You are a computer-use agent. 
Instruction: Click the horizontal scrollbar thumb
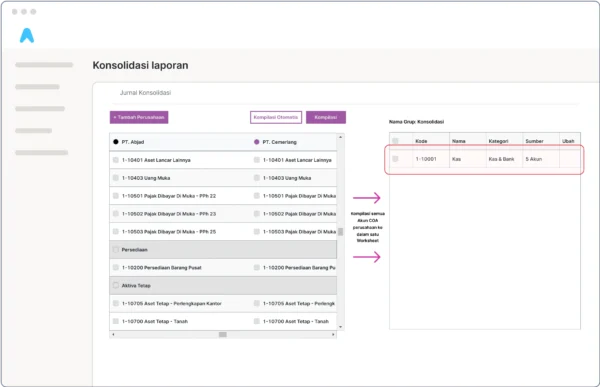click(223, 335)
